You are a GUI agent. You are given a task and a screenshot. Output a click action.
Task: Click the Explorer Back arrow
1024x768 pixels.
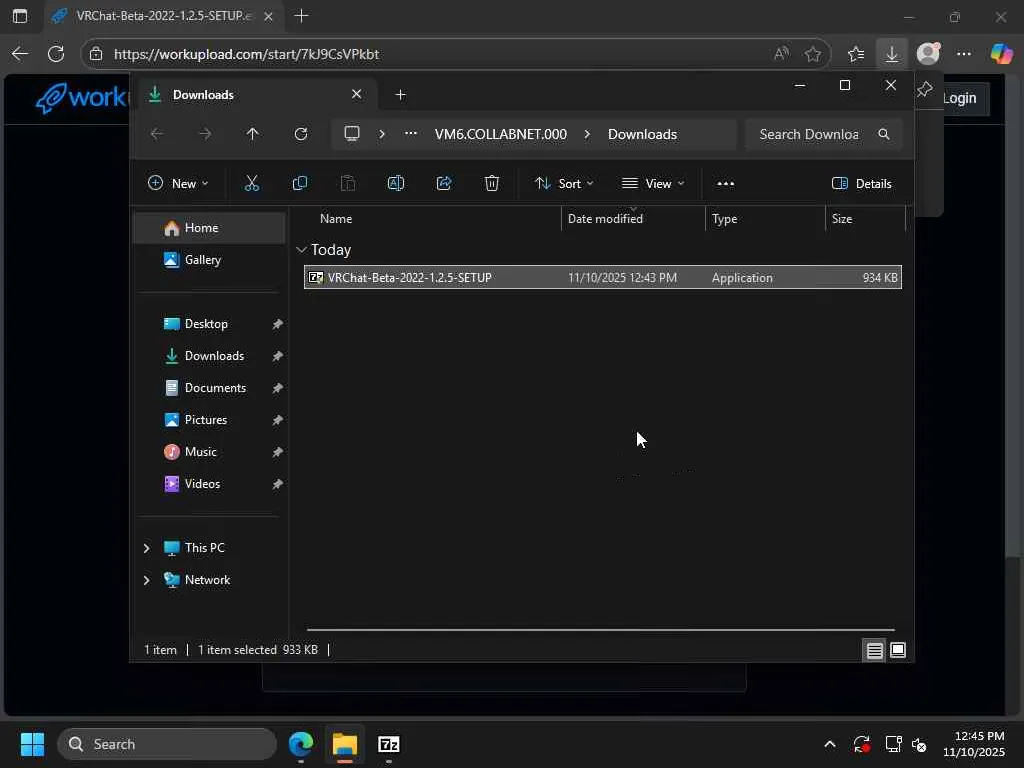[x=157, y=134]
